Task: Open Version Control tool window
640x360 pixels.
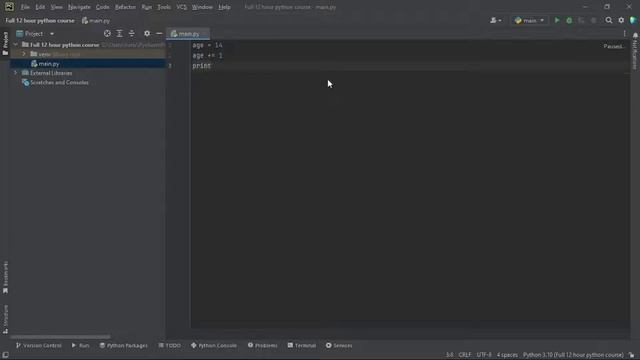Action: pos(38,345)
